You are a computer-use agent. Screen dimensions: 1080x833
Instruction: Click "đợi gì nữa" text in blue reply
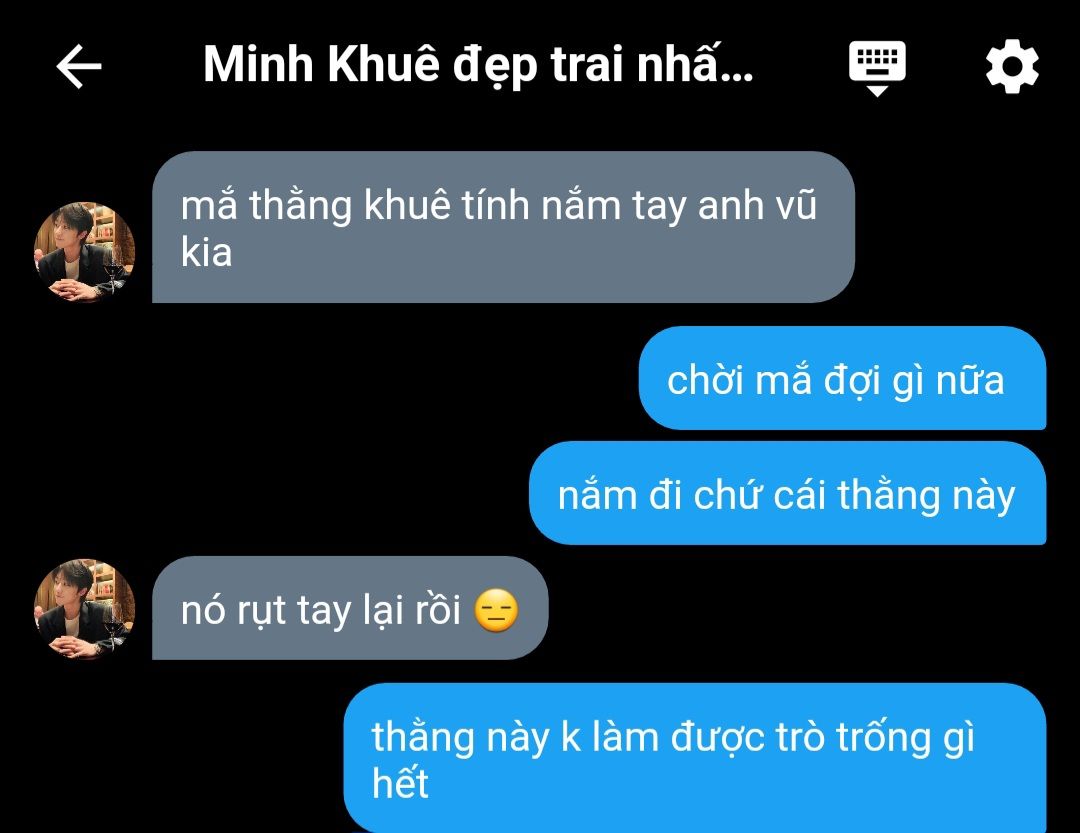(914, 380)
